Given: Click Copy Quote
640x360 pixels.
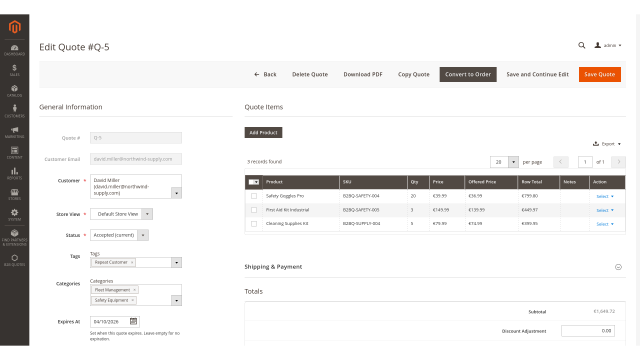Looking at the screenshot, I should pos(414,75).
